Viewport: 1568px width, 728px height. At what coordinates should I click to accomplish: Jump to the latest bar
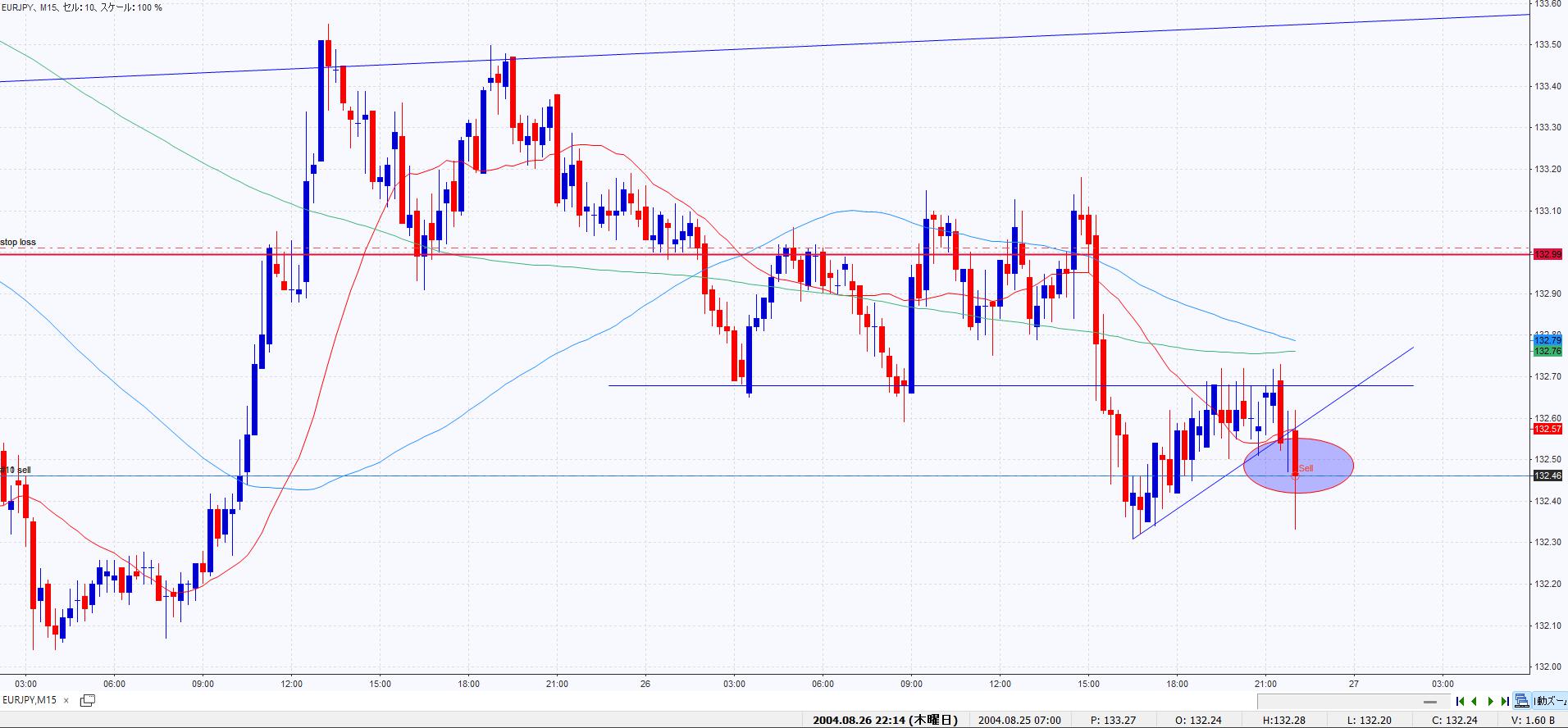tap(1505, 701)
